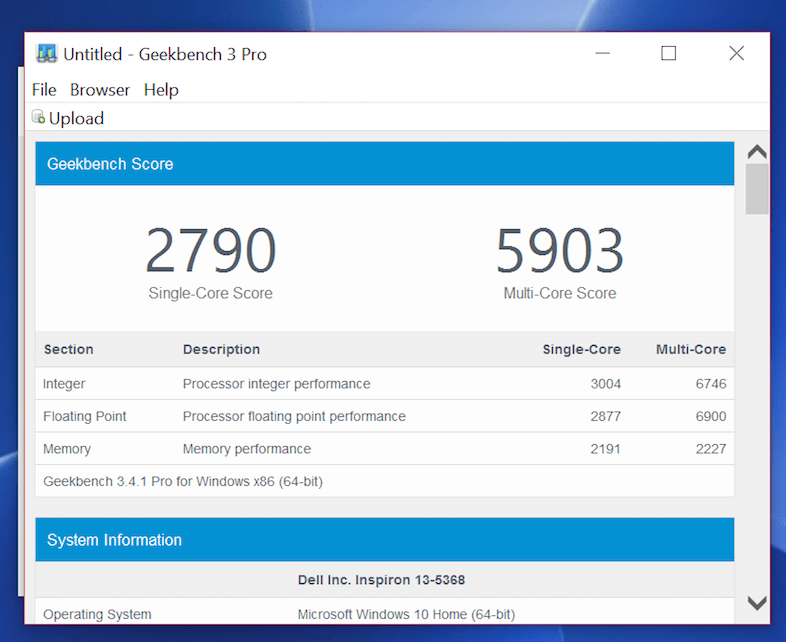Click the Upload toolbar button
This screenshot has height=642, width=786.
(x=68, y=118)
